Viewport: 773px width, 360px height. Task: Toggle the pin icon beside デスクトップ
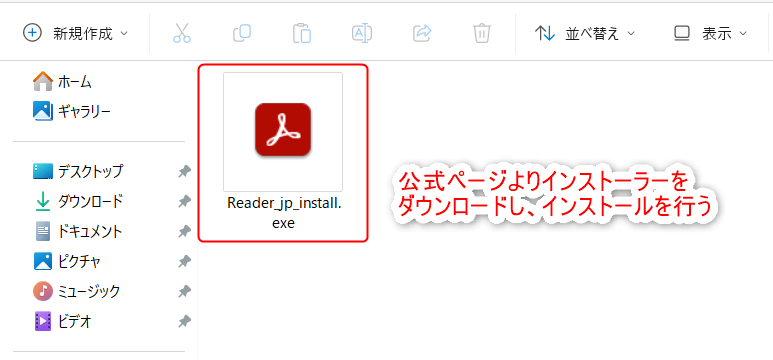click(184, 172)
